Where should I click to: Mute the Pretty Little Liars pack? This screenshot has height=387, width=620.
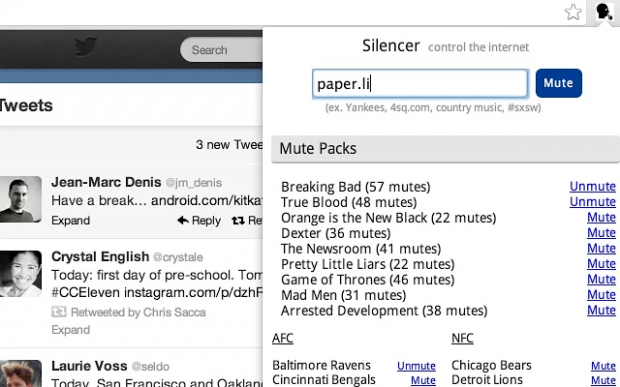601,263
